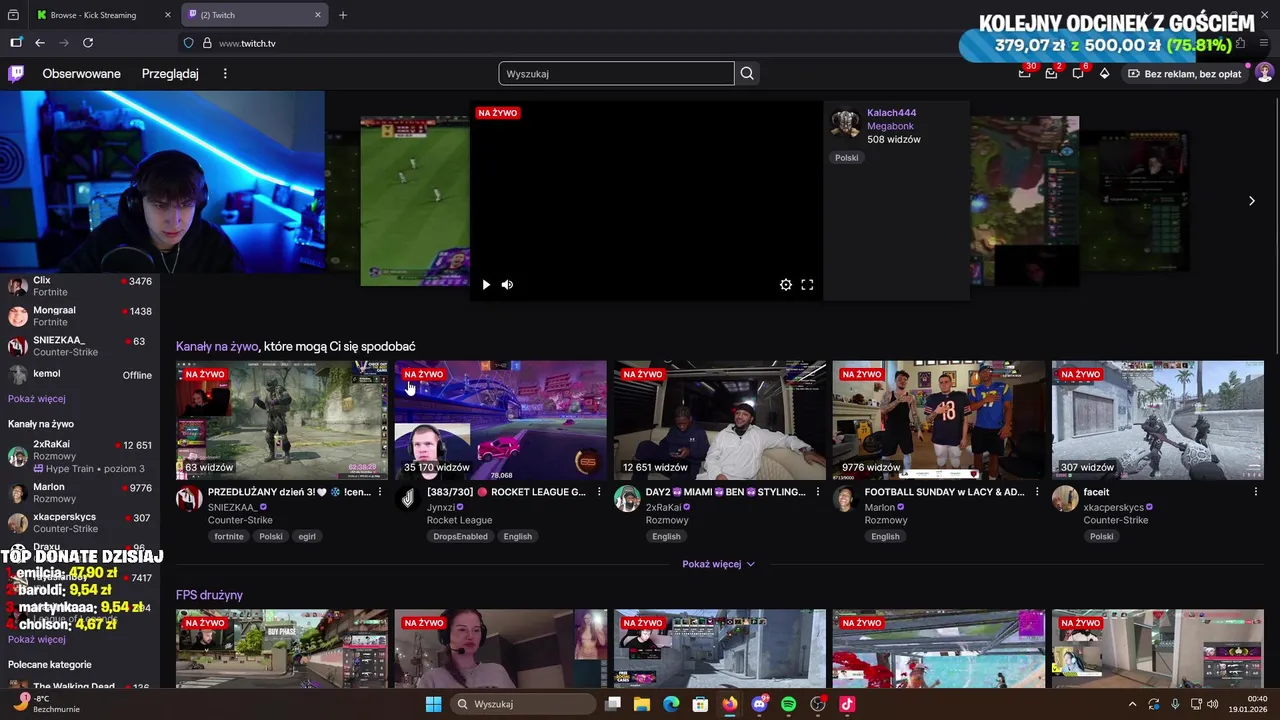Open featured player settings gear
This screenshot has height=720, width=1280.
coord(786,285)
